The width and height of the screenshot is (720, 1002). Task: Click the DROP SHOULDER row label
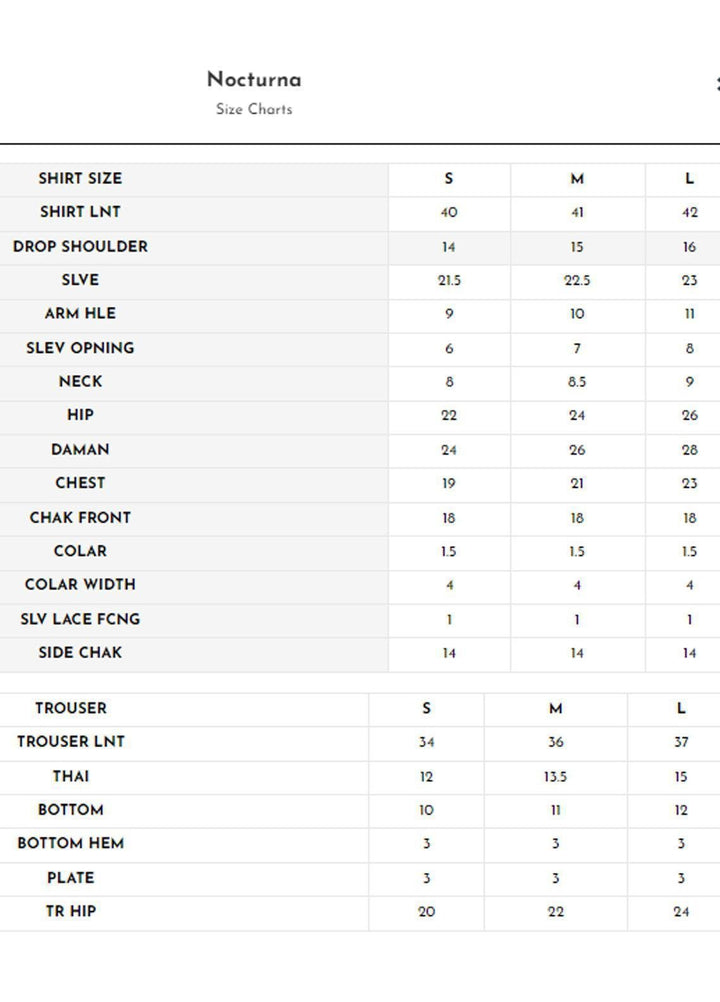(80, 247)
